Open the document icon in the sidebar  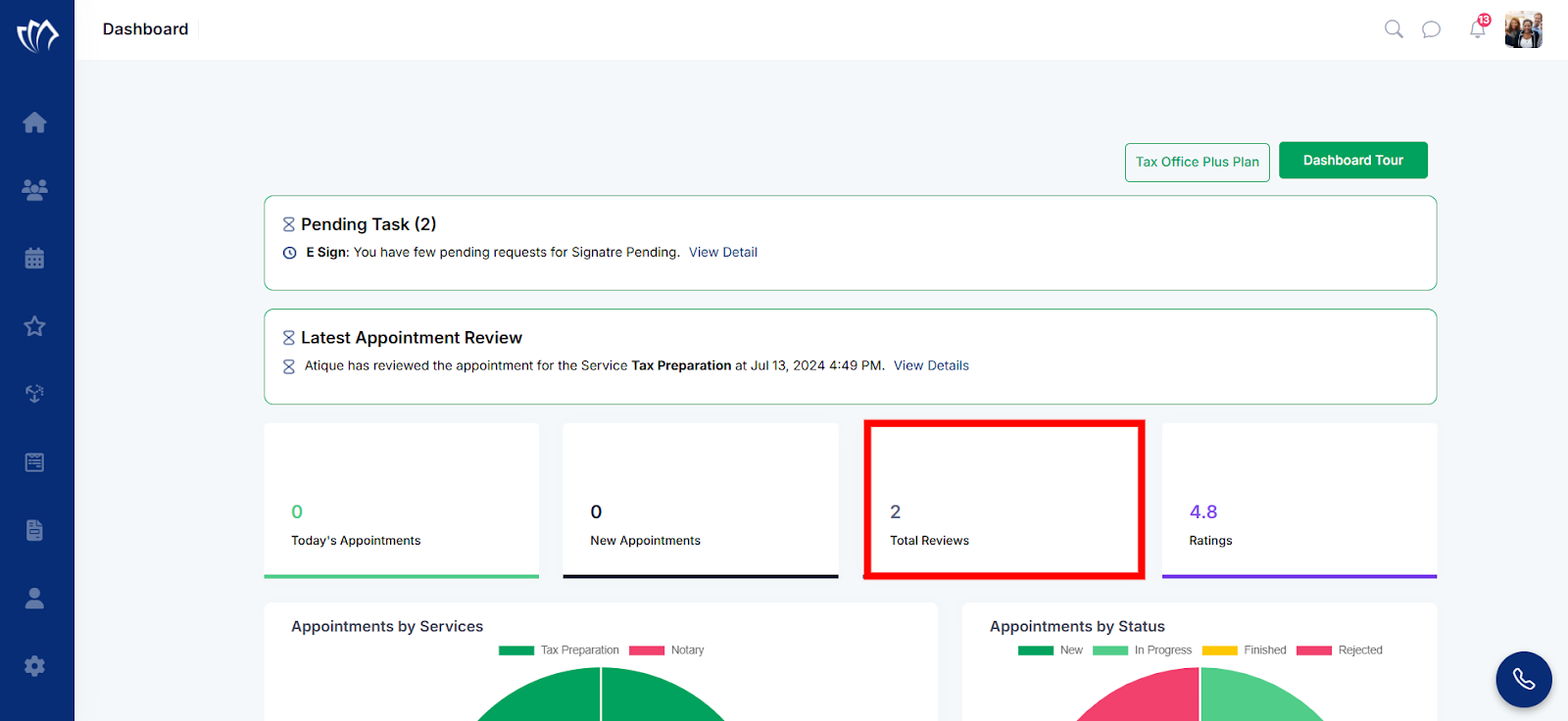(34, 530)
